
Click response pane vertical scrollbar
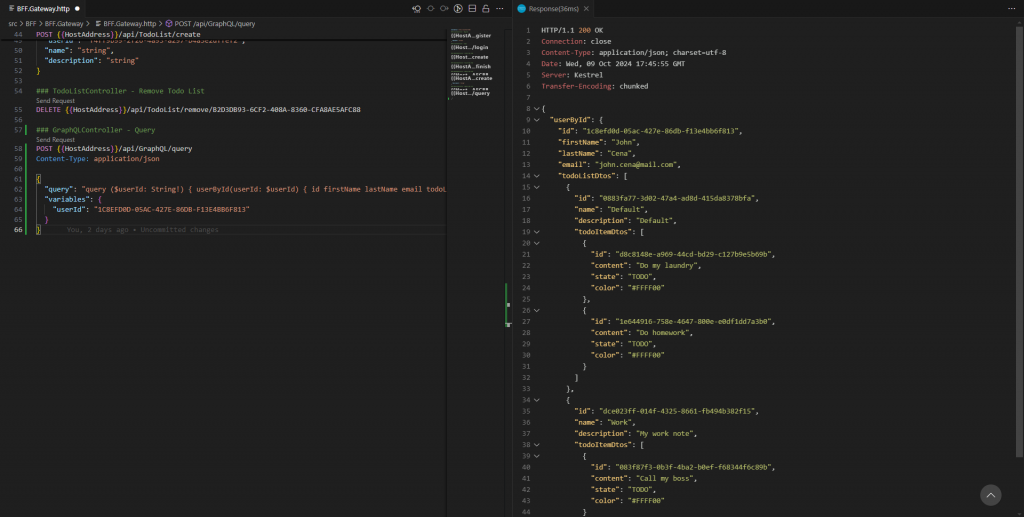pyautogui.click(x=1020, y=242)
